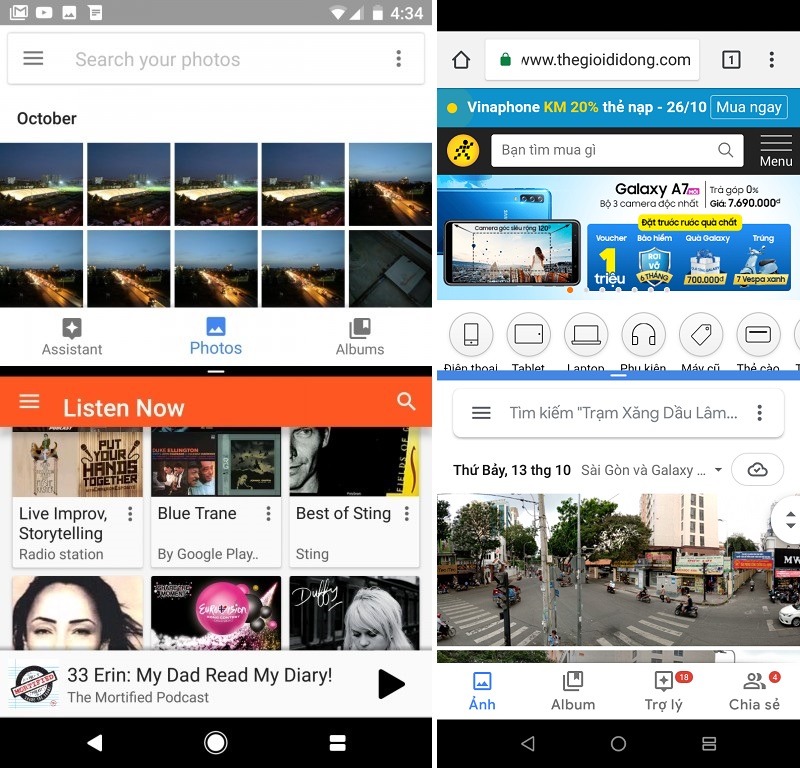Open the Best of Sting album cover
This screenshot has width=800, height=768.
click(354, 462)
